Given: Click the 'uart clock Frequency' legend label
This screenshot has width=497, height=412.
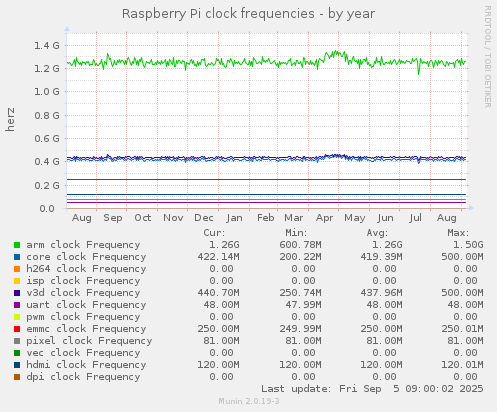Looking at the screenshot, I should click(86, 305).
